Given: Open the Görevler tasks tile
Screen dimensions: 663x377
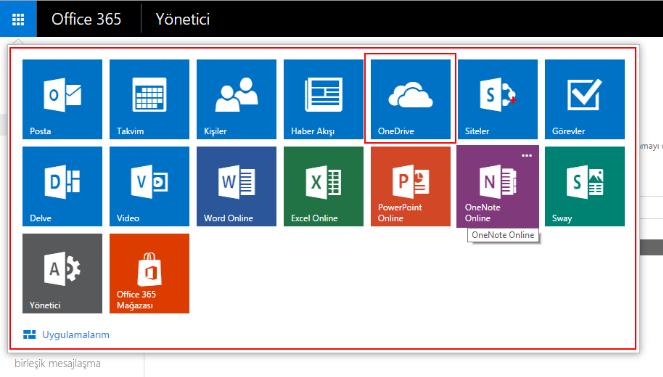Looking at the screenshot, I should coord(585,99).
